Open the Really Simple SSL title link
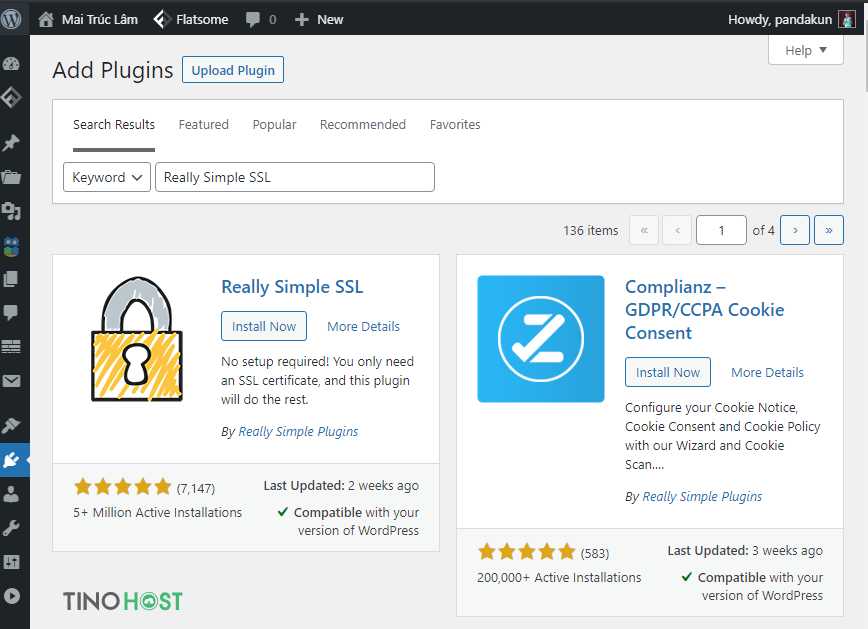Image resolution: width=868 pixels, height=629 pixels. click(x=292, y=287)
